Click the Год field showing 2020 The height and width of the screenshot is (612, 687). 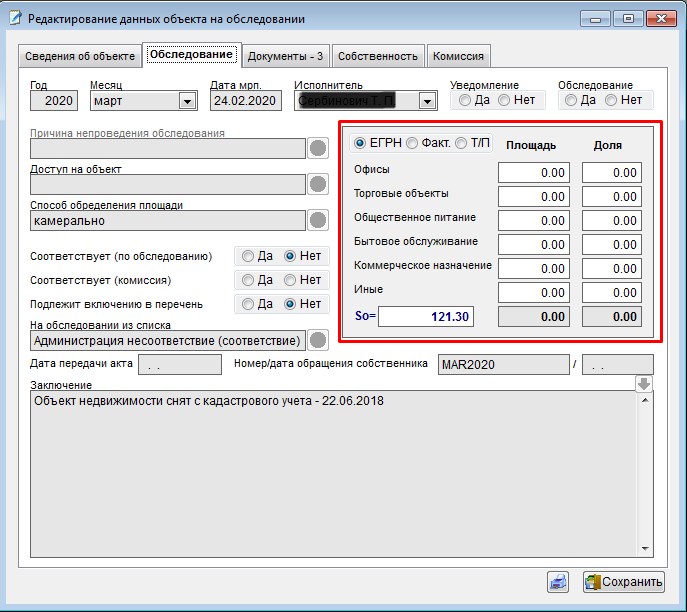(x=54, y=101)
